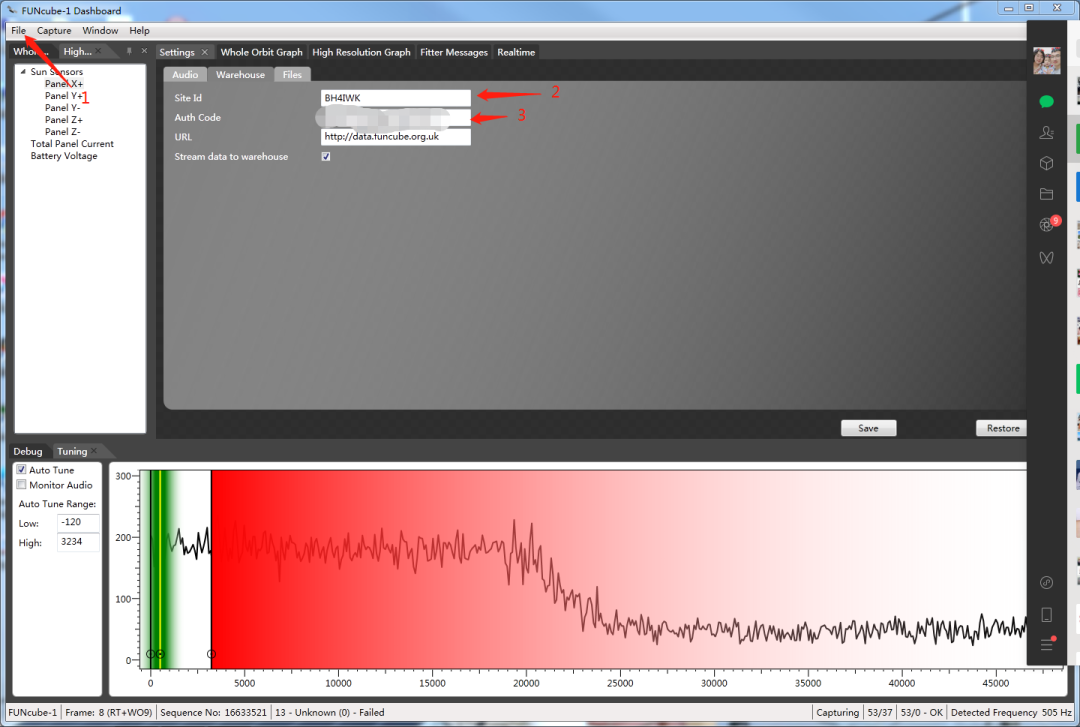Toggle Stream data to warehouse checkbox
This screenshot has width=1080, height=727.
(326, 156)
